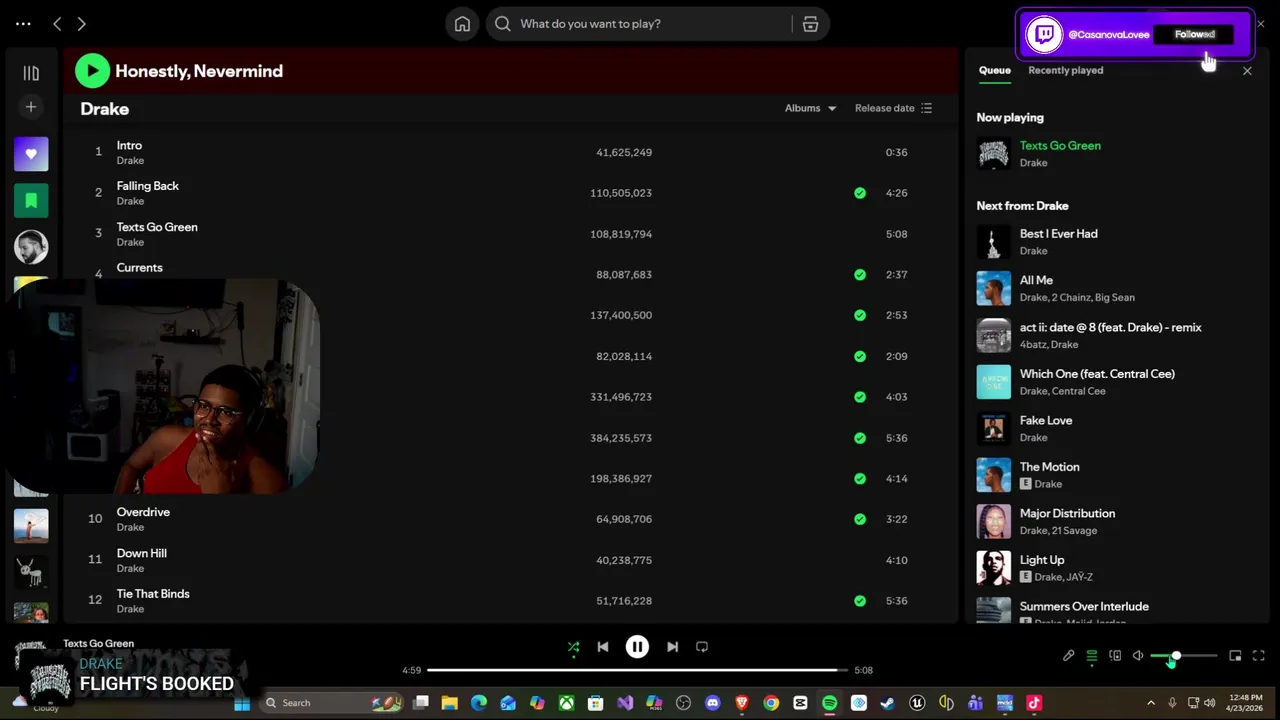1280x720 pixels.
Task: Open Honestly, Nevermind album title
Action: 199,71
